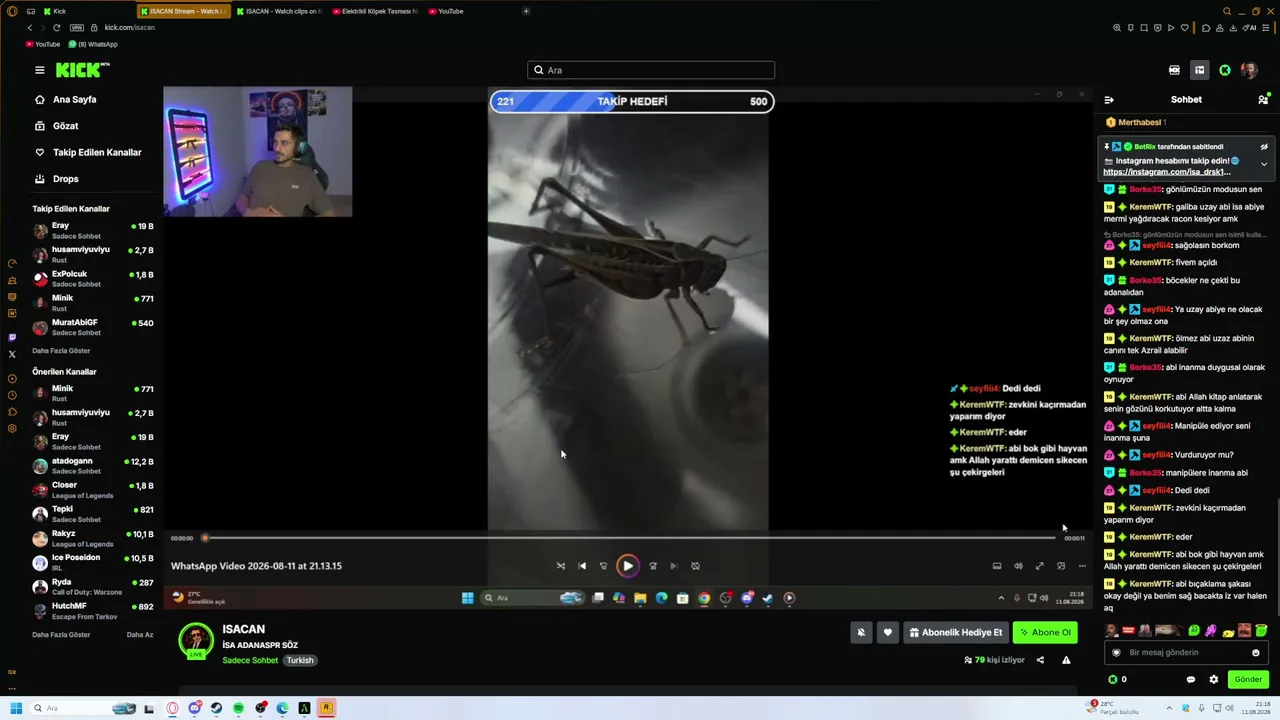Open the pinned Instagram link
This screenshot has width=1280, height=720.
(x=1167, y=172)
